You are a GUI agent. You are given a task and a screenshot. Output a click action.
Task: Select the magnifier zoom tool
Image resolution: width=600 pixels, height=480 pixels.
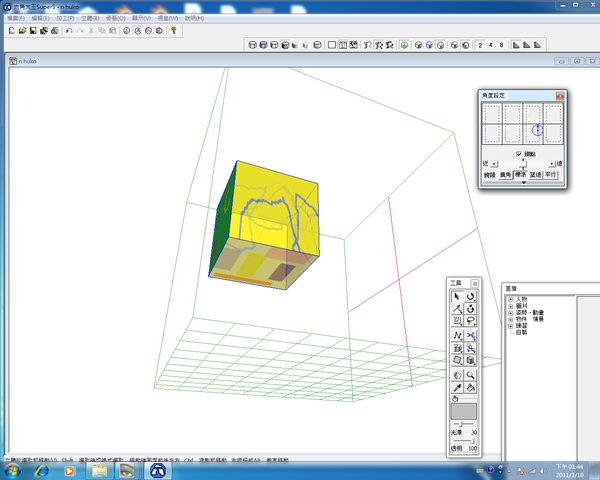click(471, 375)
